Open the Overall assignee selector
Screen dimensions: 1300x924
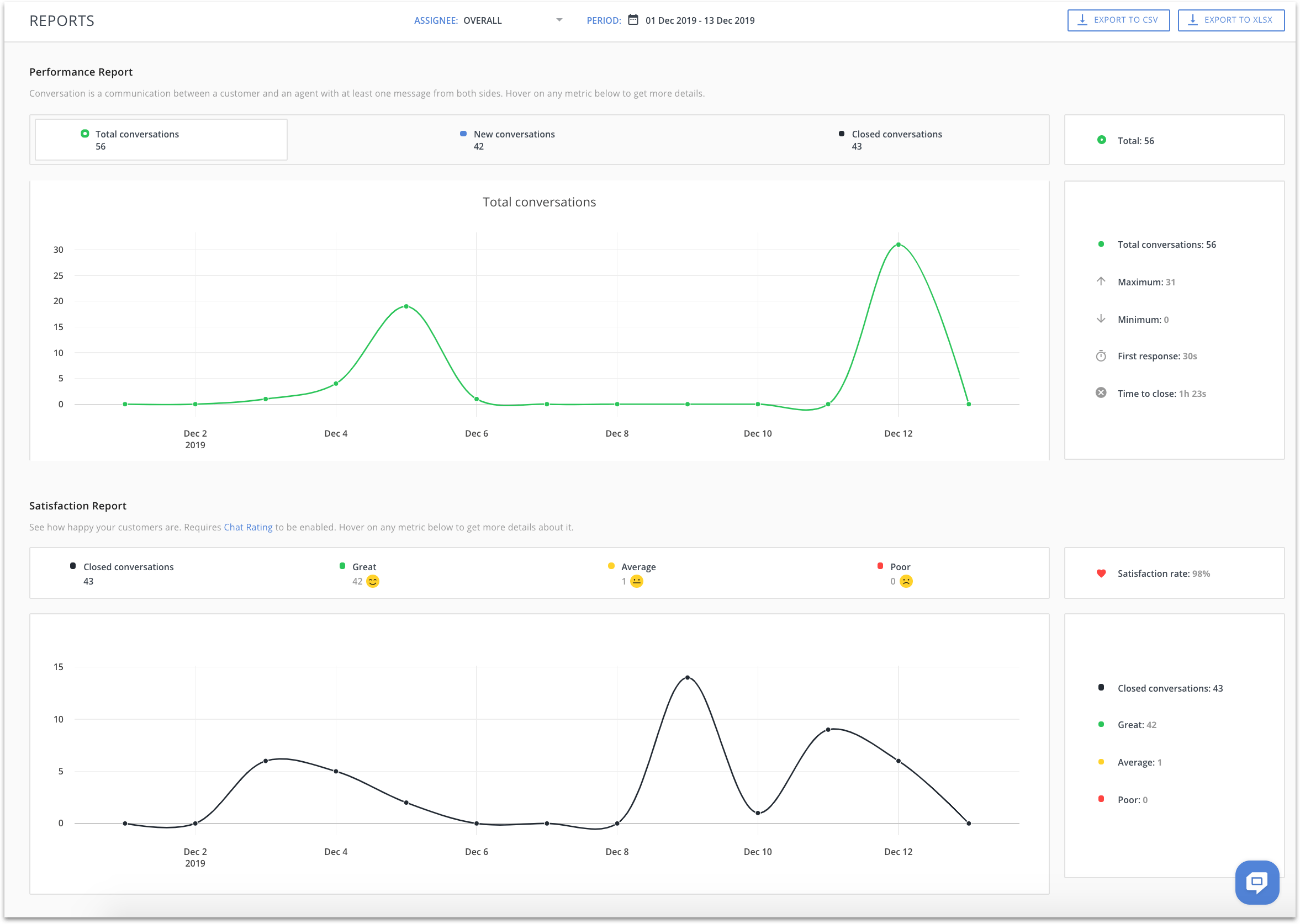point(483,20)
